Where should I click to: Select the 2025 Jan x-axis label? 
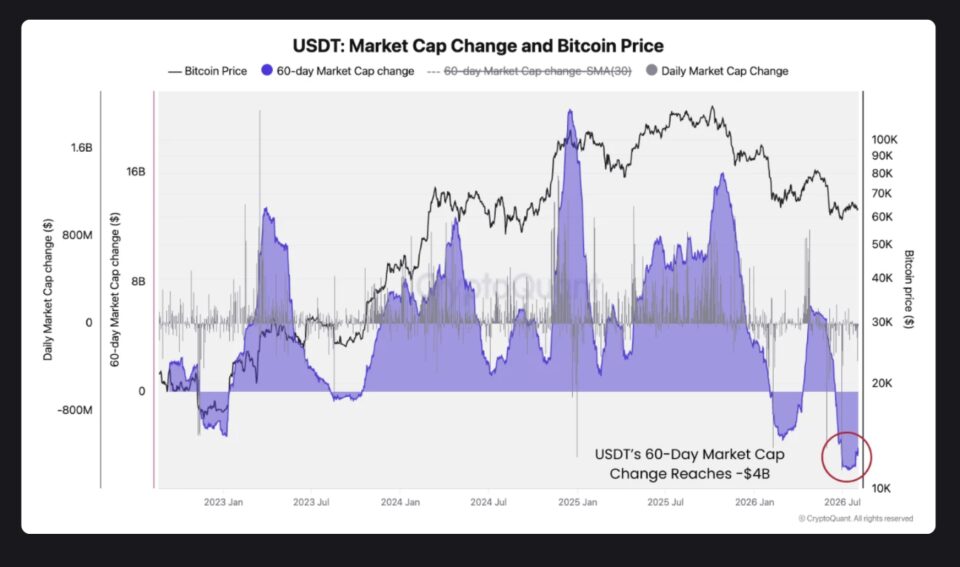pyautogui.click(x=577, y=502)
